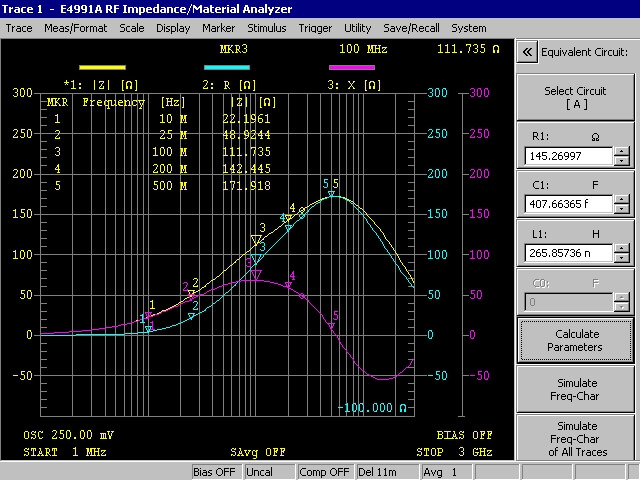Click the Uncal status bar cell
Viewport: 640px width, 480px height.
tap(269, 472)
